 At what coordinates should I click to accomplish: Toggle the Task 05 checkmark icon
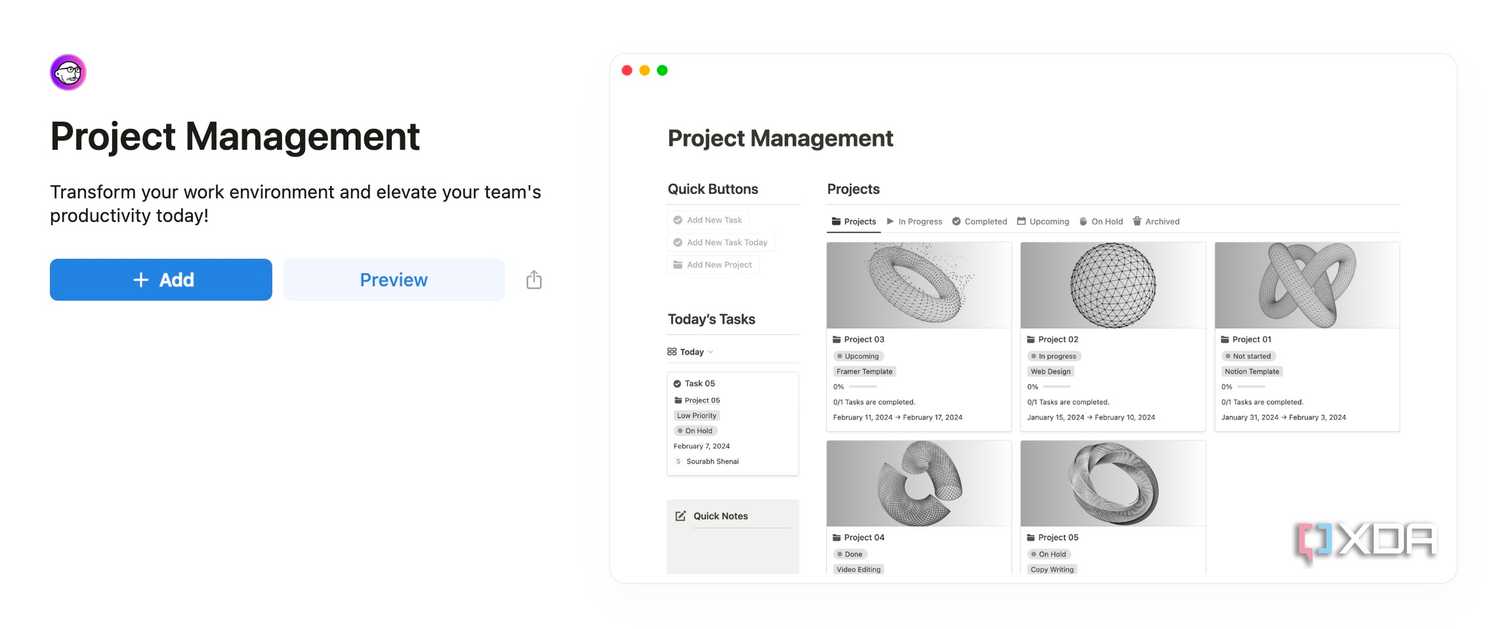677,384
